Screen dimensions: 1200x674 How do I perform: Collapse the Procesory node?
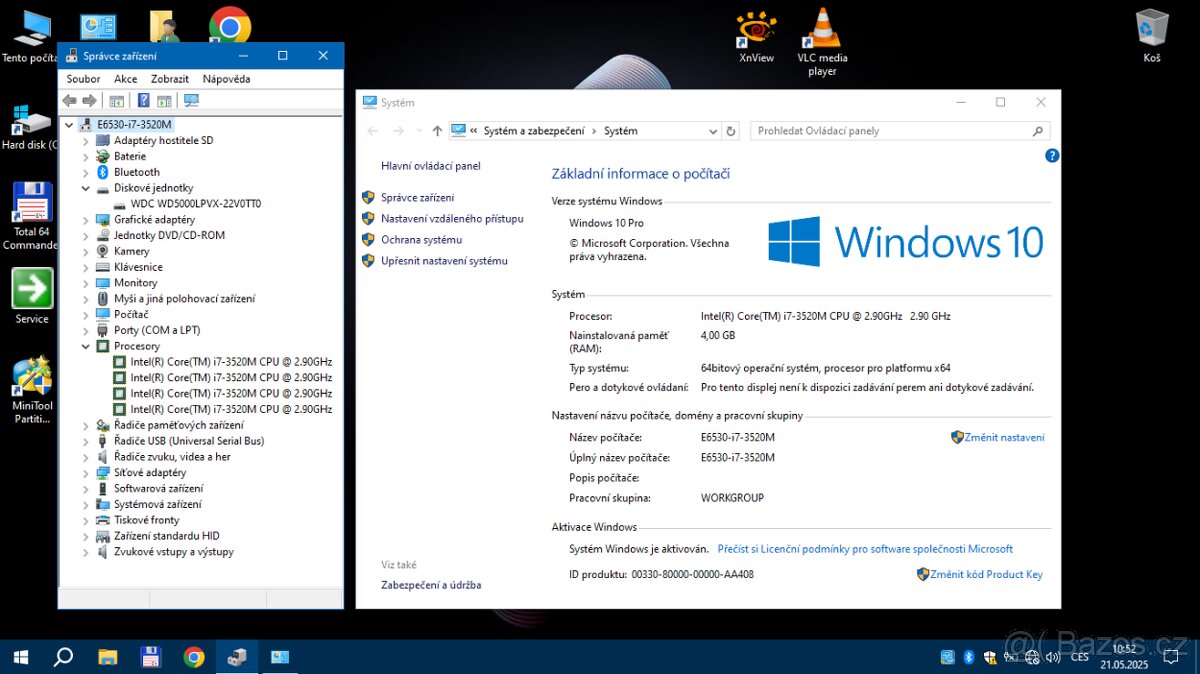coord(86,346)
